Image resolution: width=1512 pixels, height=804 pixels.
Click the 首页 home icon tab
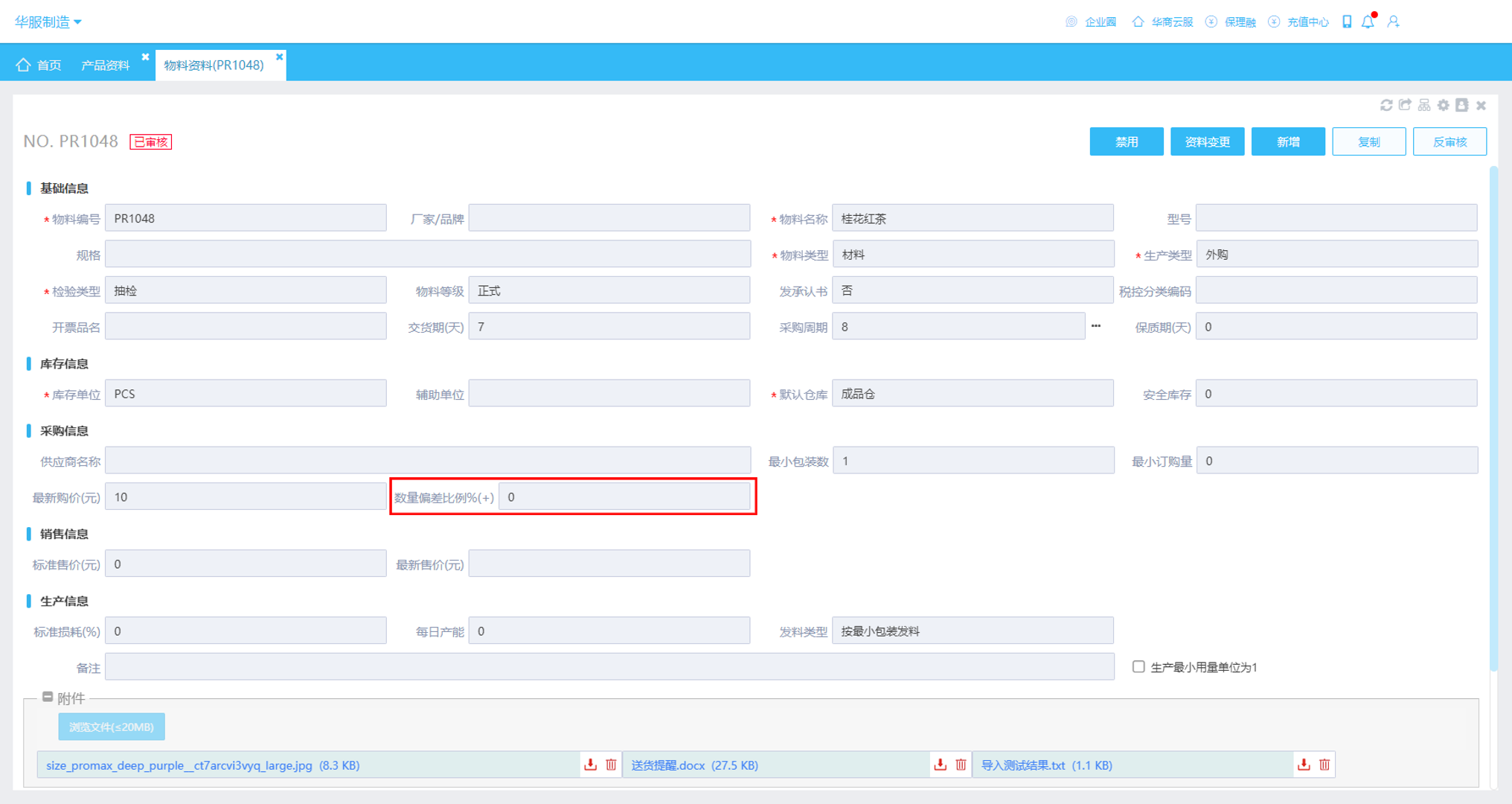click(x=39, y=65)
